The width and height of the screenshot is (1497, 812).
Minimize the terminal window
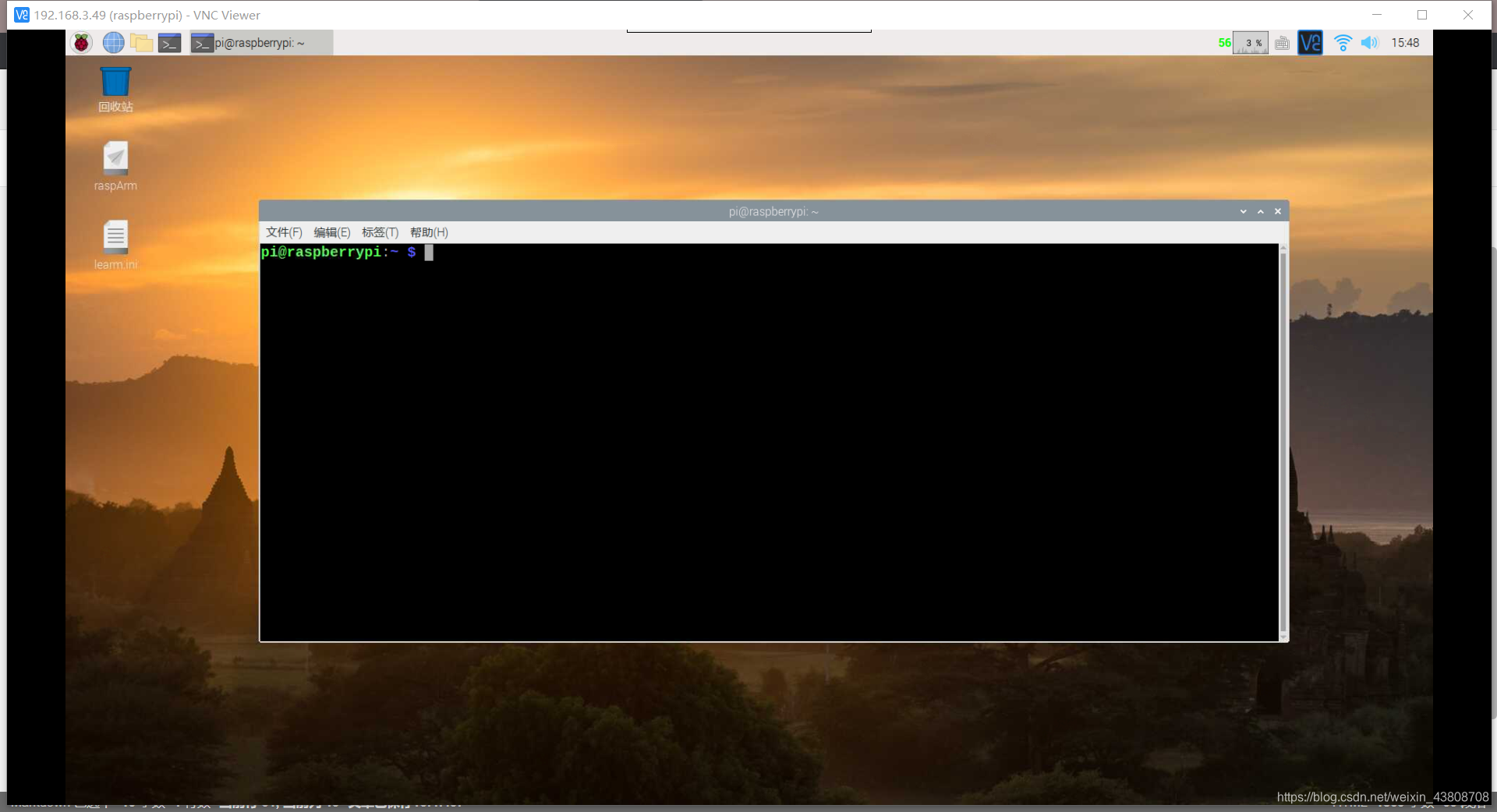(1244, 211)
